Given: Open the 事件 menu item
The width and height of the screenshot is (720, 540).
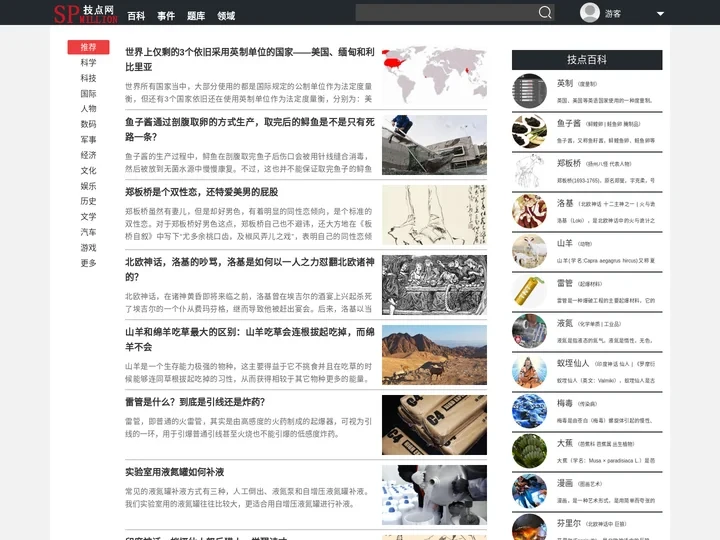Looking at the screenshot, I should click(x=166, y=16).
